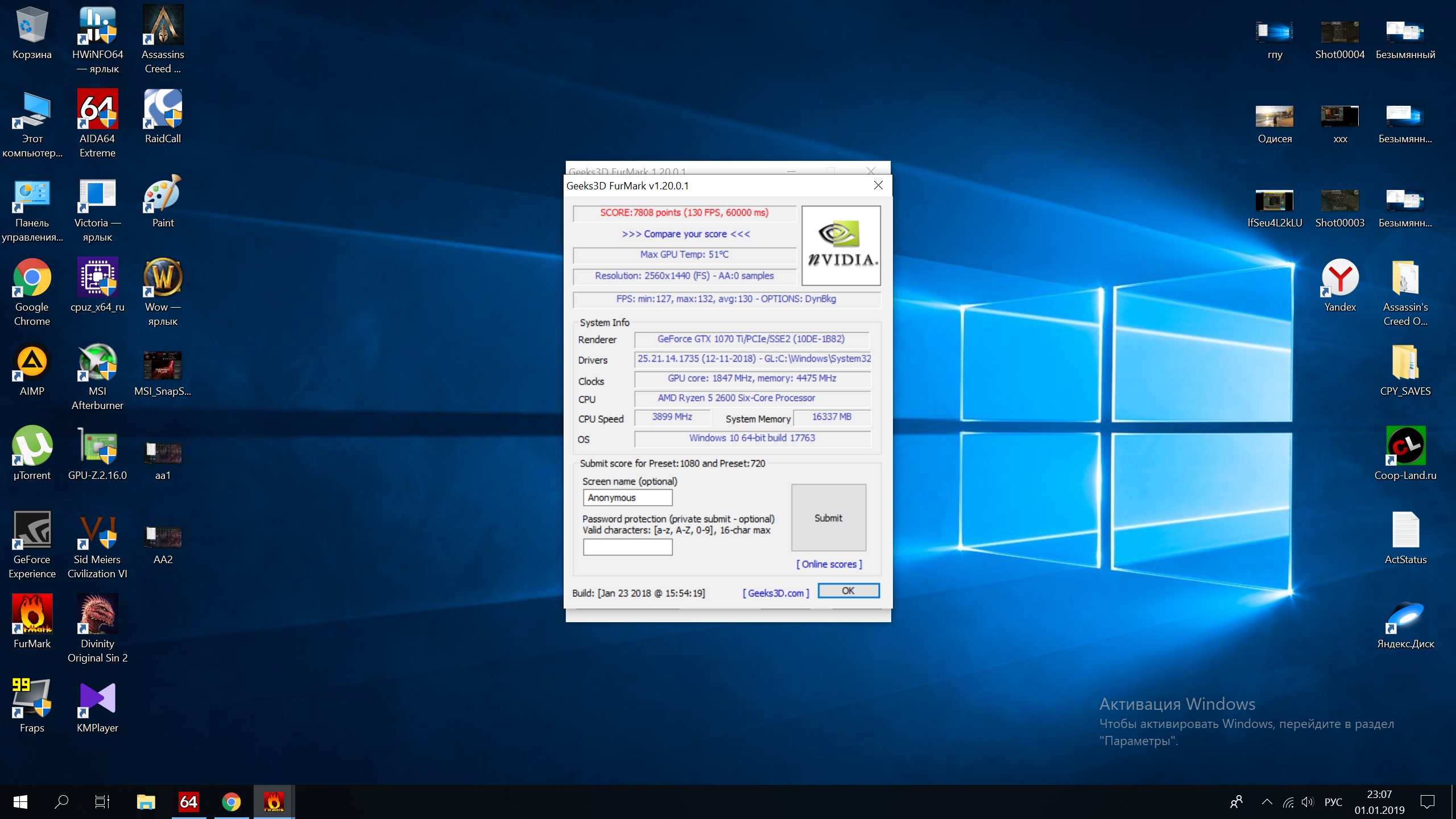Click the GeForce GTX 1070 Ti renderer text

click(751, 339)
